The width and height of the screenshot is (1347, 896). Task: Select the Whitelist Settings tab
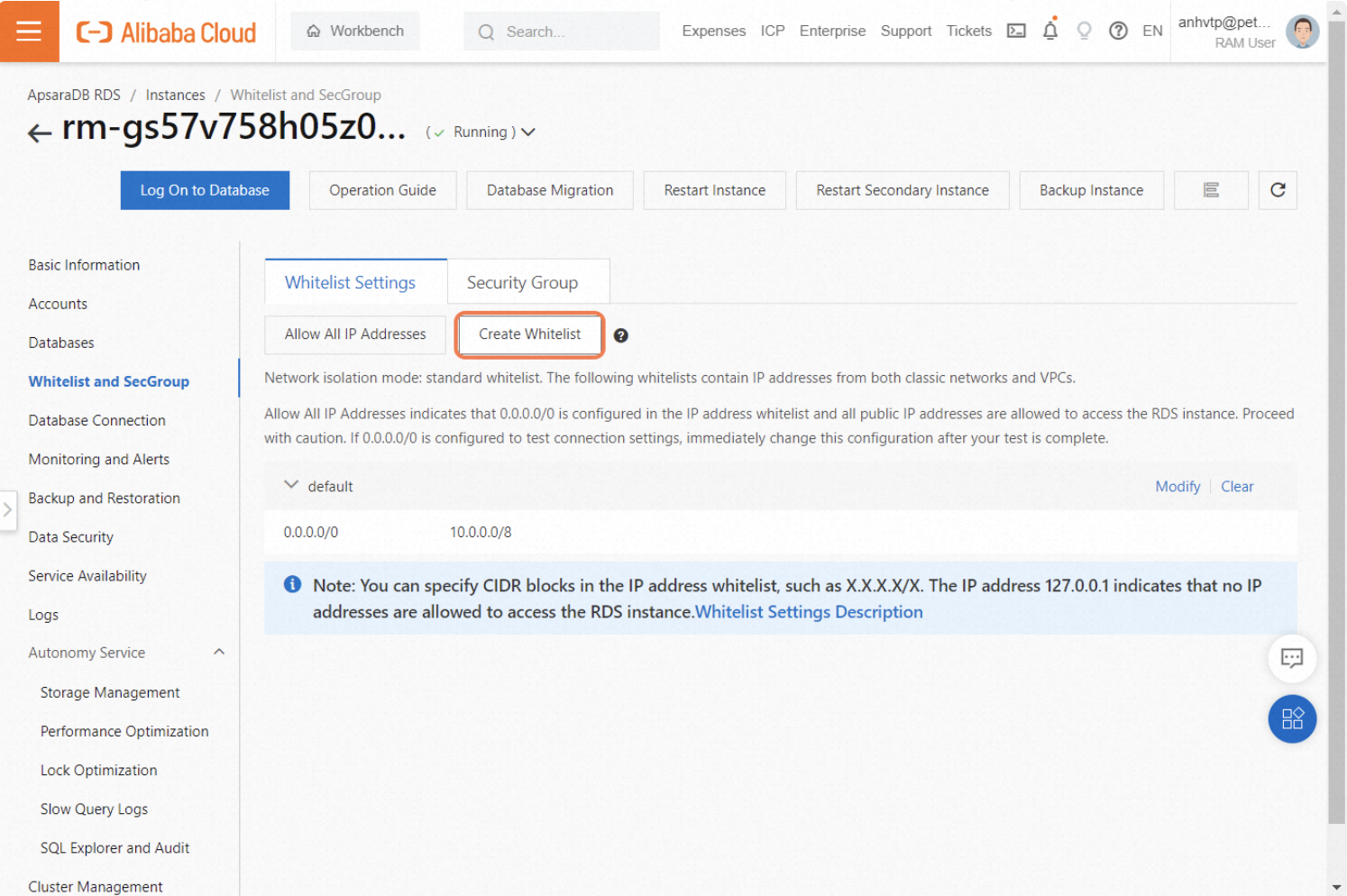pyautogui.click(x=355, y=281)
